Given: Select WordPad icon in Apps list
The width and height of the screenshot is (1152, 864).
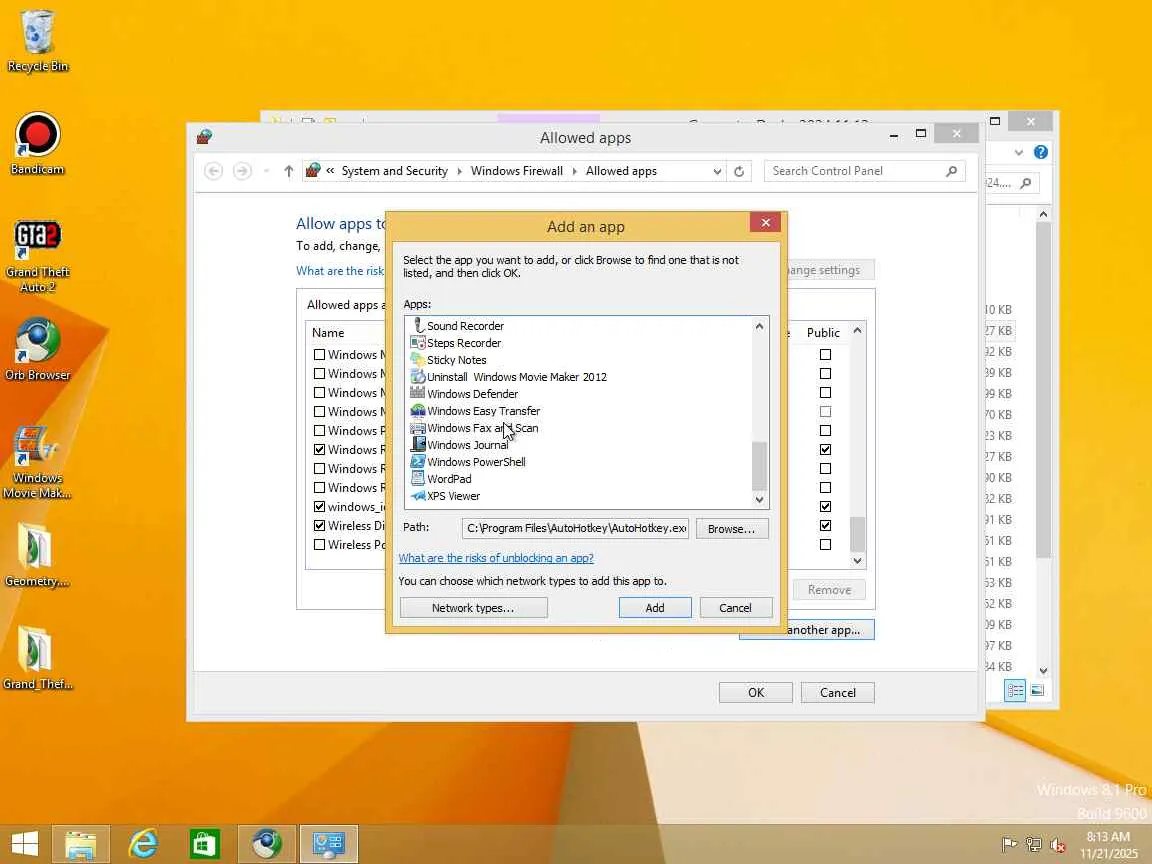Looking at the screenshot, I should click(418, 478).
